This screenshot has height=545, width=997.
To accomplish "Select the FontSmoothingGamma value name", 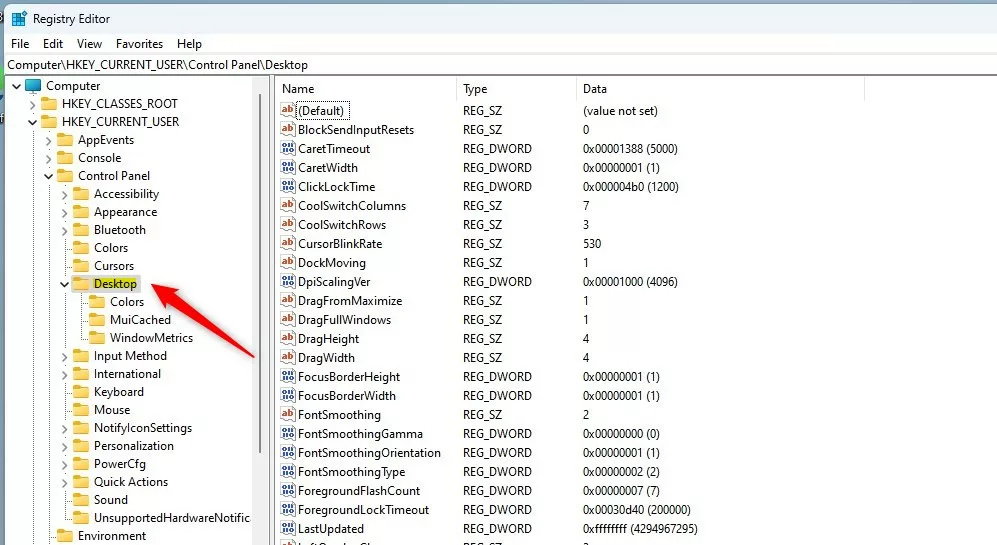I will [361, 434].
